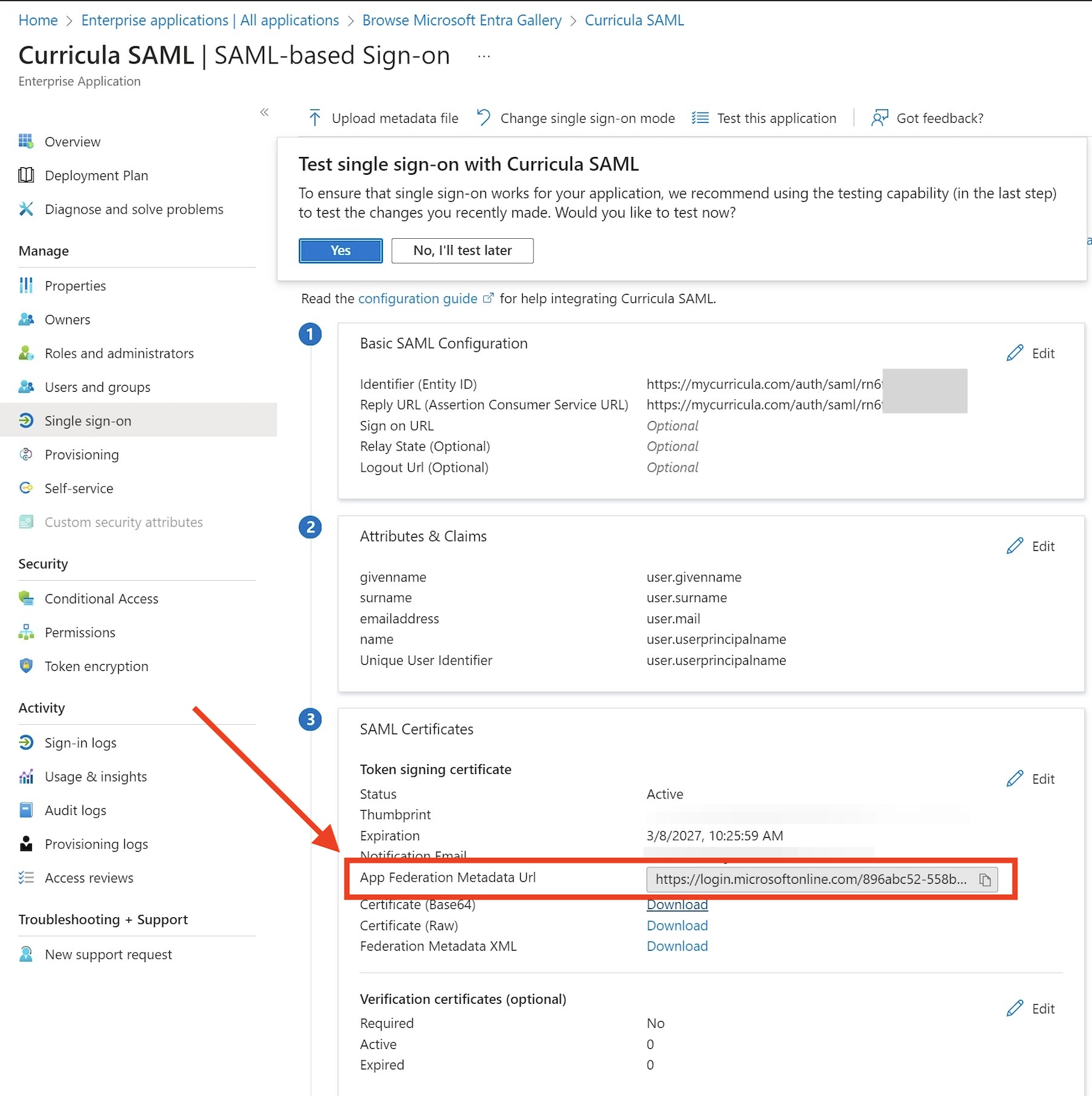This screenshot has height=1096, width=1092.
Task: Choose No, I'll test later
Action: (x=462, y=250)
